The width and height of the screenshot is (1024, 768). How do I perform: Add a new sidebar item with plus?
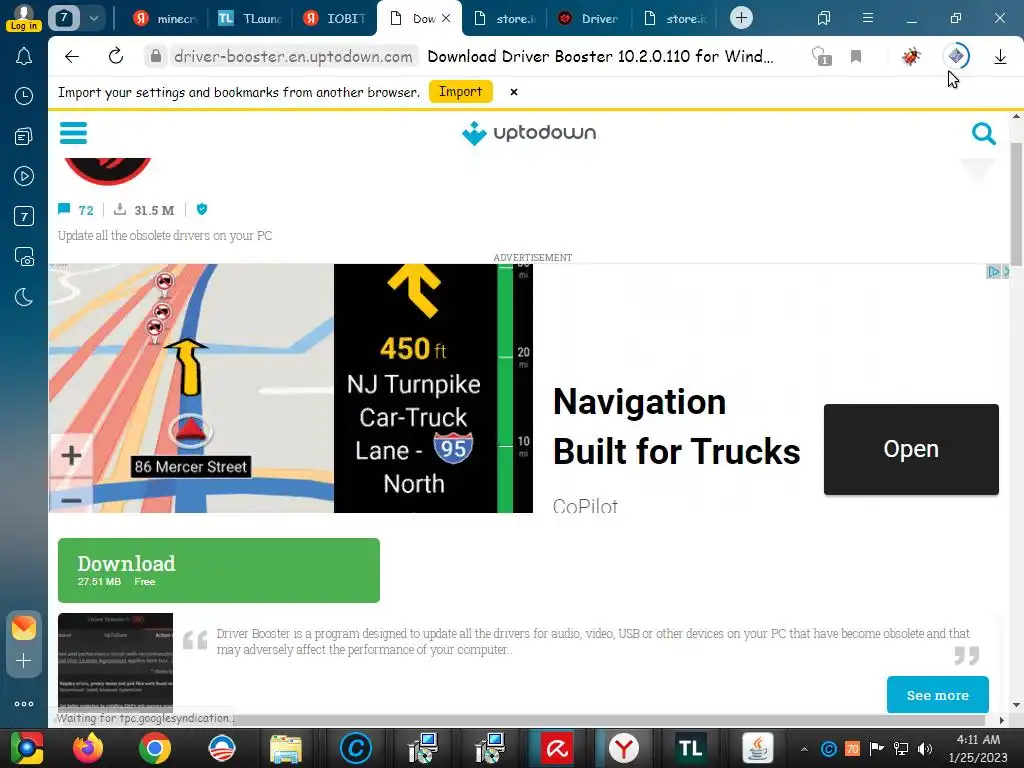coord(24,661)
